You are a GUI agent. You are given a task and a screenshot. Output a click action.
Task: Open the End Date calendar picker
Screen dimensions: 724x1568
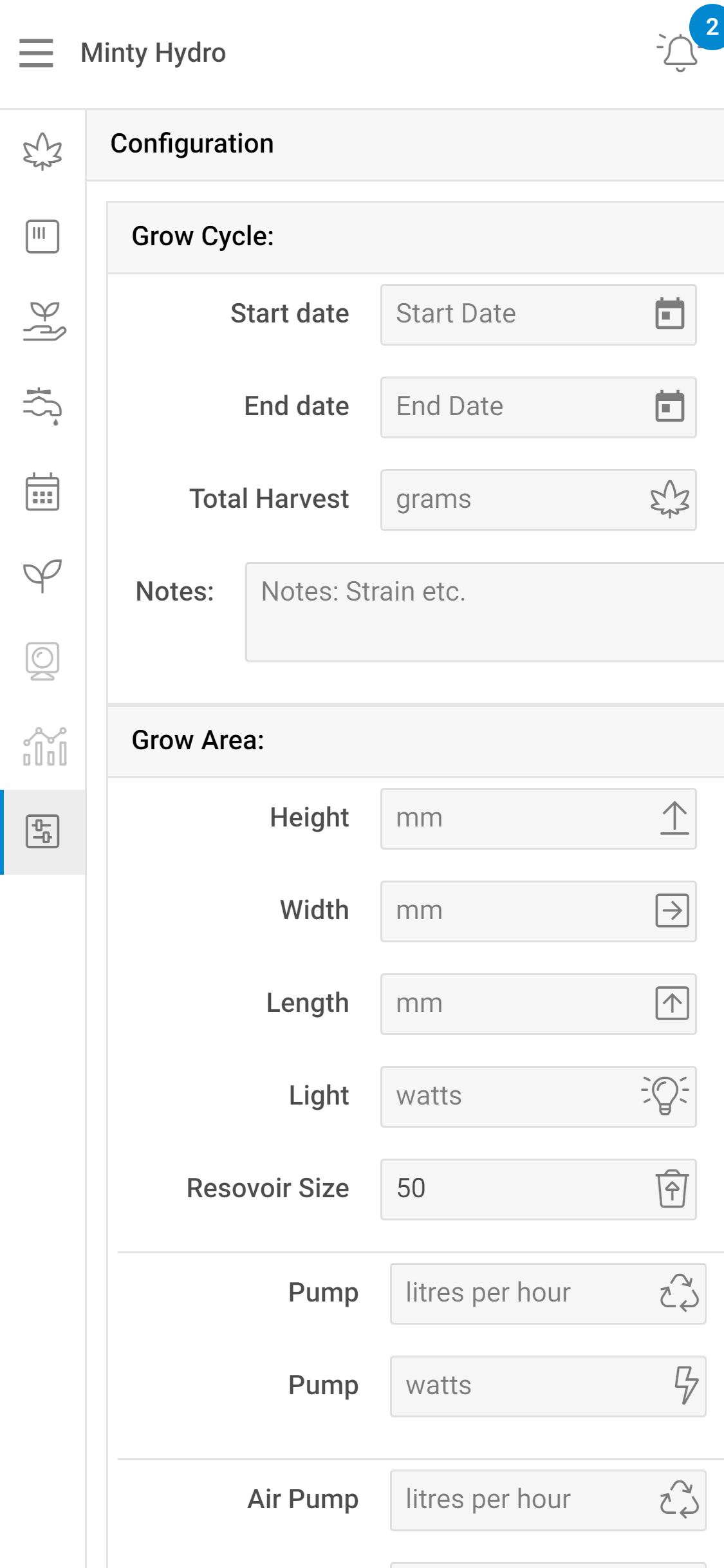click(669, 407)
